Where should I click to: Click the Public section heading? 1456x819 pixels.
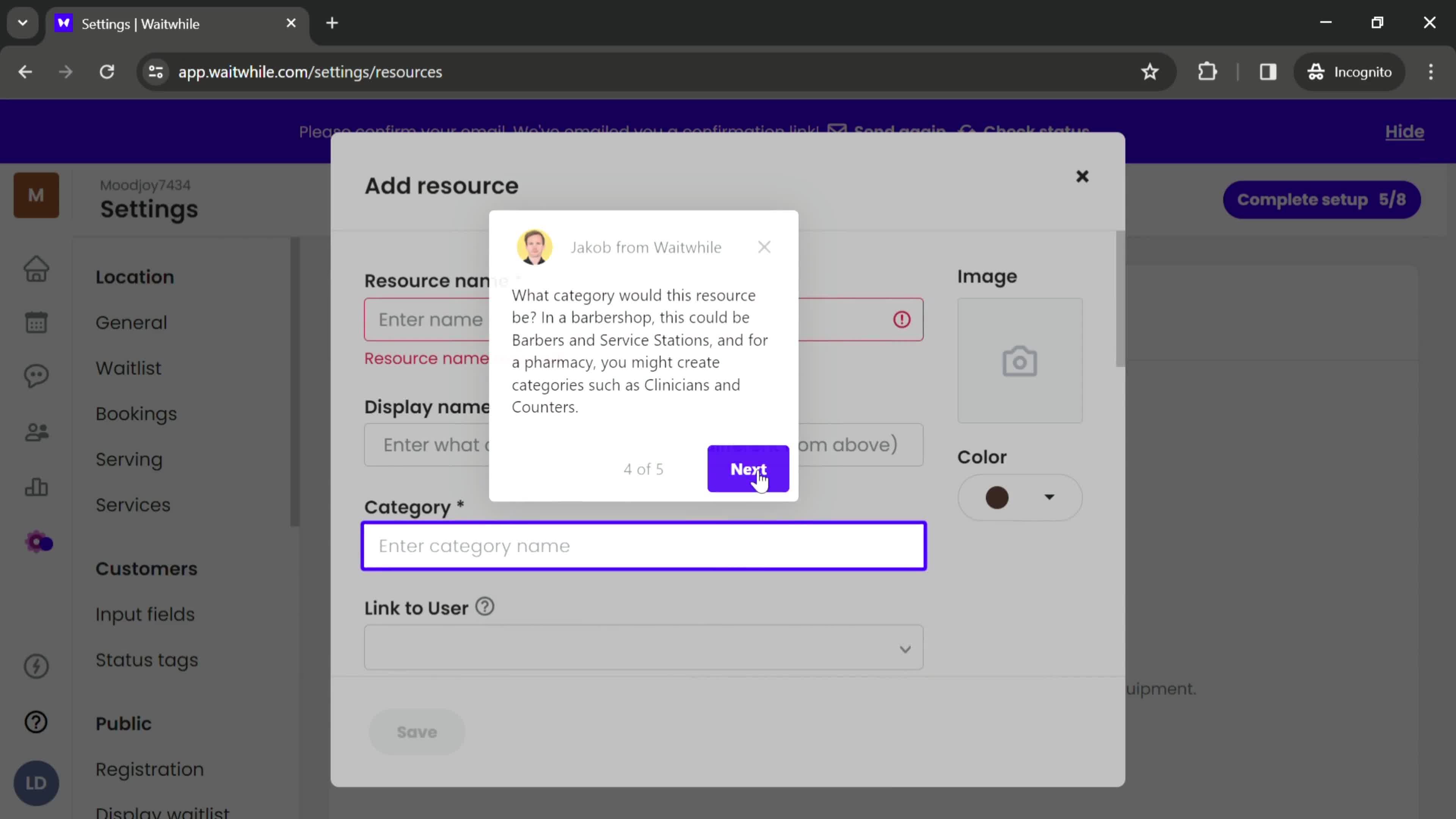coord(123,723)
